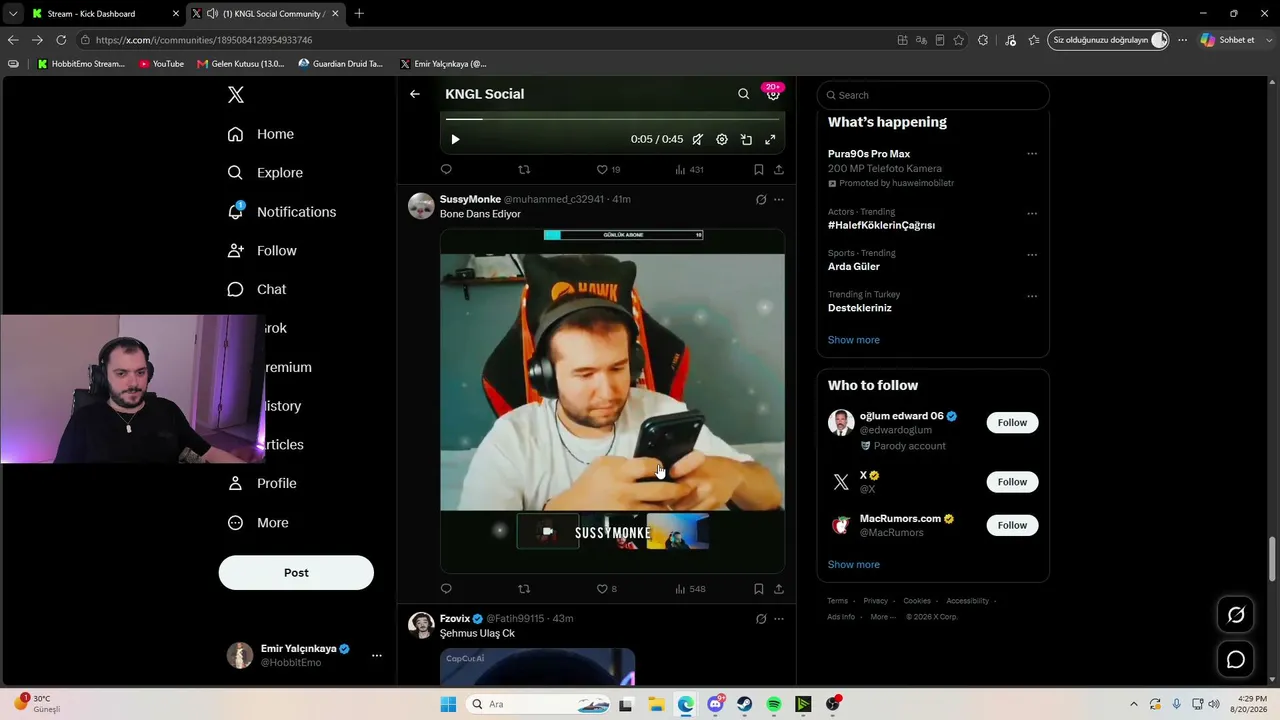Toggle picture-in-picture for the video
Viewport: 1280px width, 720px height.
746,140
